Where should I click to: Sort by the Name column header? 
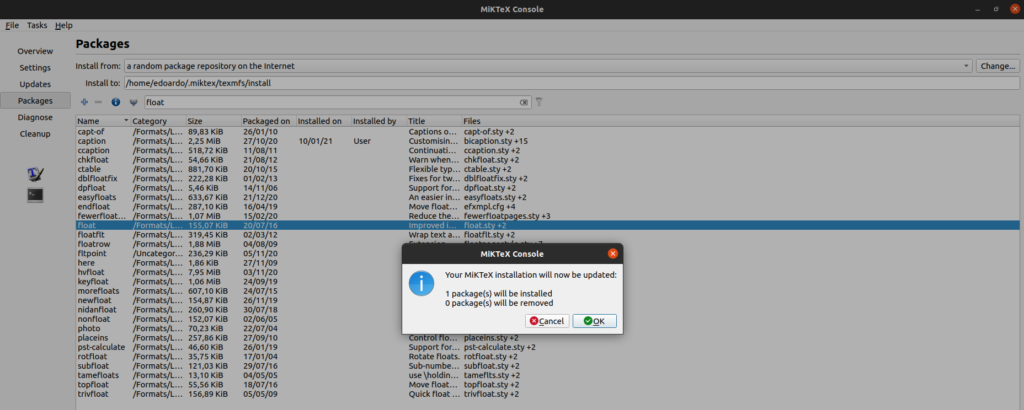[103, 121]
